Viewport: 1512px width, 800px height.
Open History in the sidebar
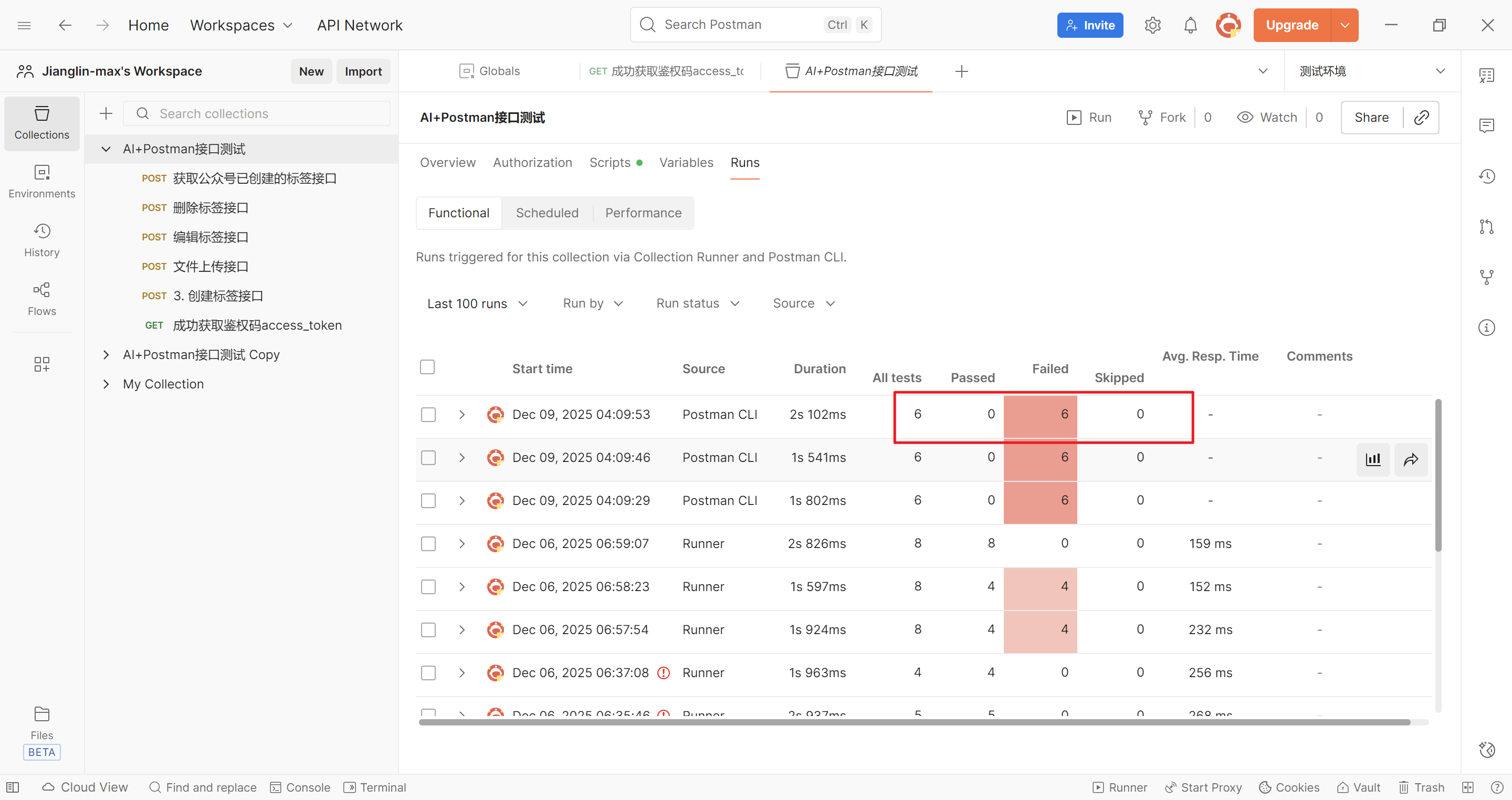(41, 240)
